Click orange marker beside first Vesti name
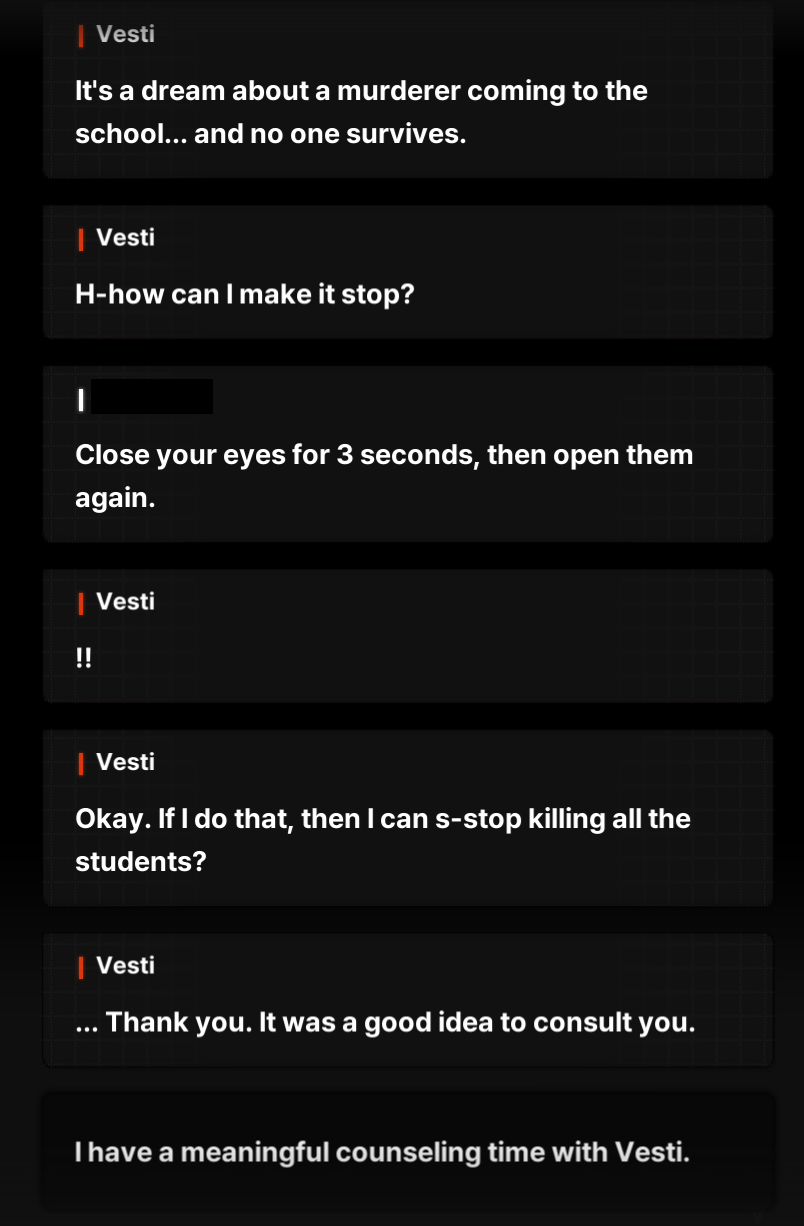The width and height of the screenshot is (804, 1226). coord(80,35)
